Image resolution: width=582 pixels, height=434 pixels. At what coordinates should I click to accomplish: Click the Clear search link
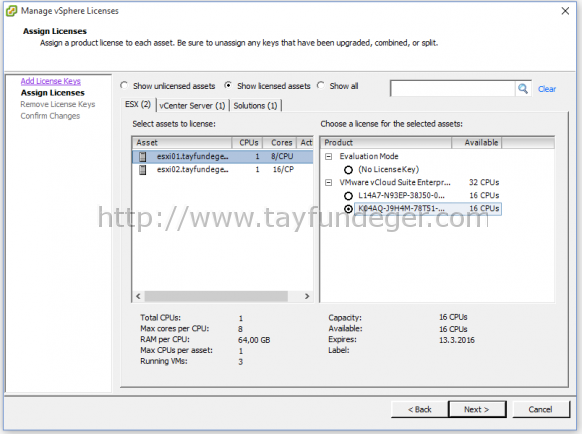547,89
